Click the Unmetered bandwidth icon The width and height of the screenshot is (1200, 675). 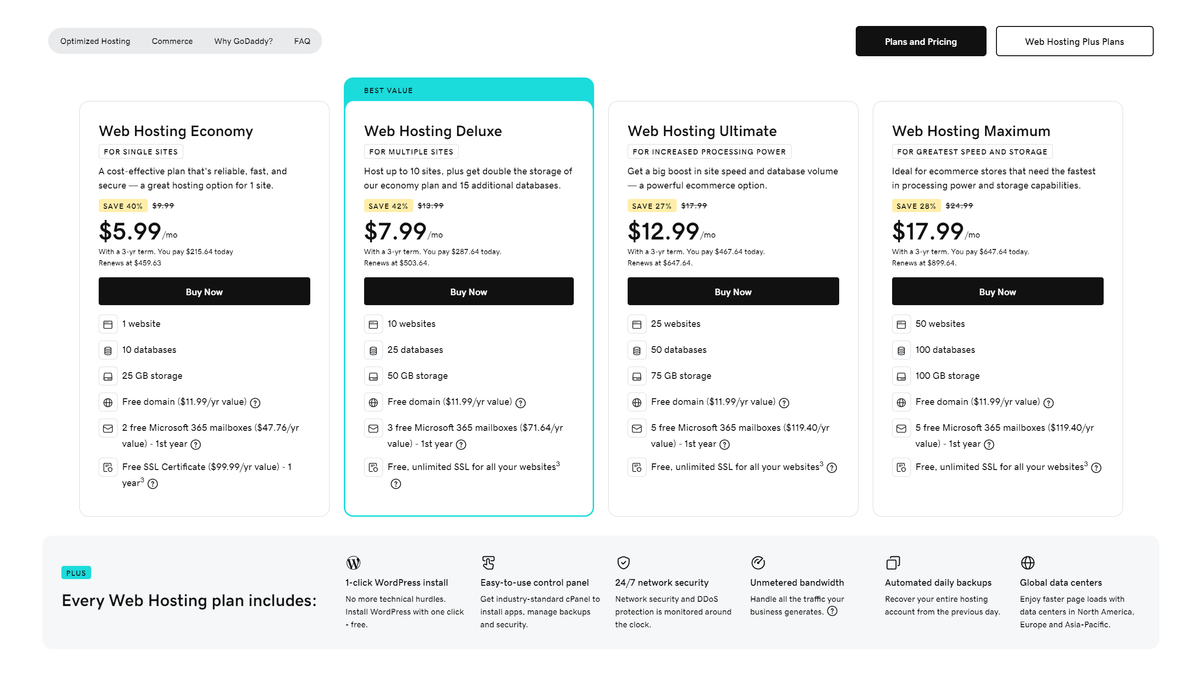click(758, 562)
